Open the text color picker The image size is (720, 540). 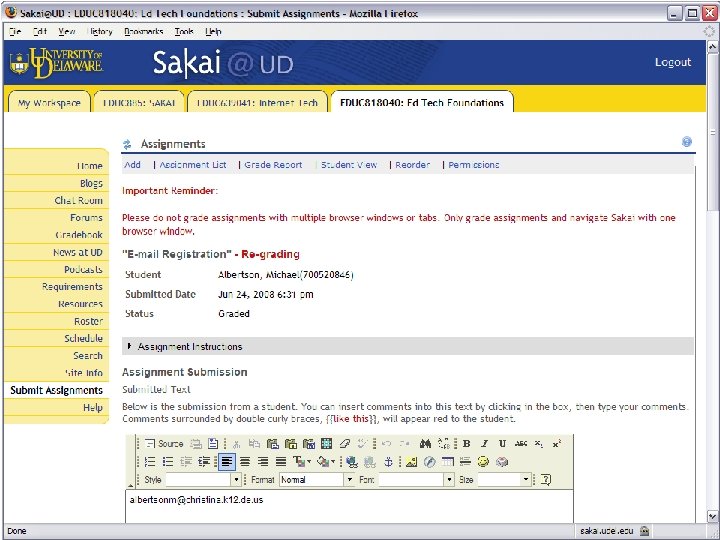pyautogui.click(x=302, y=461)
